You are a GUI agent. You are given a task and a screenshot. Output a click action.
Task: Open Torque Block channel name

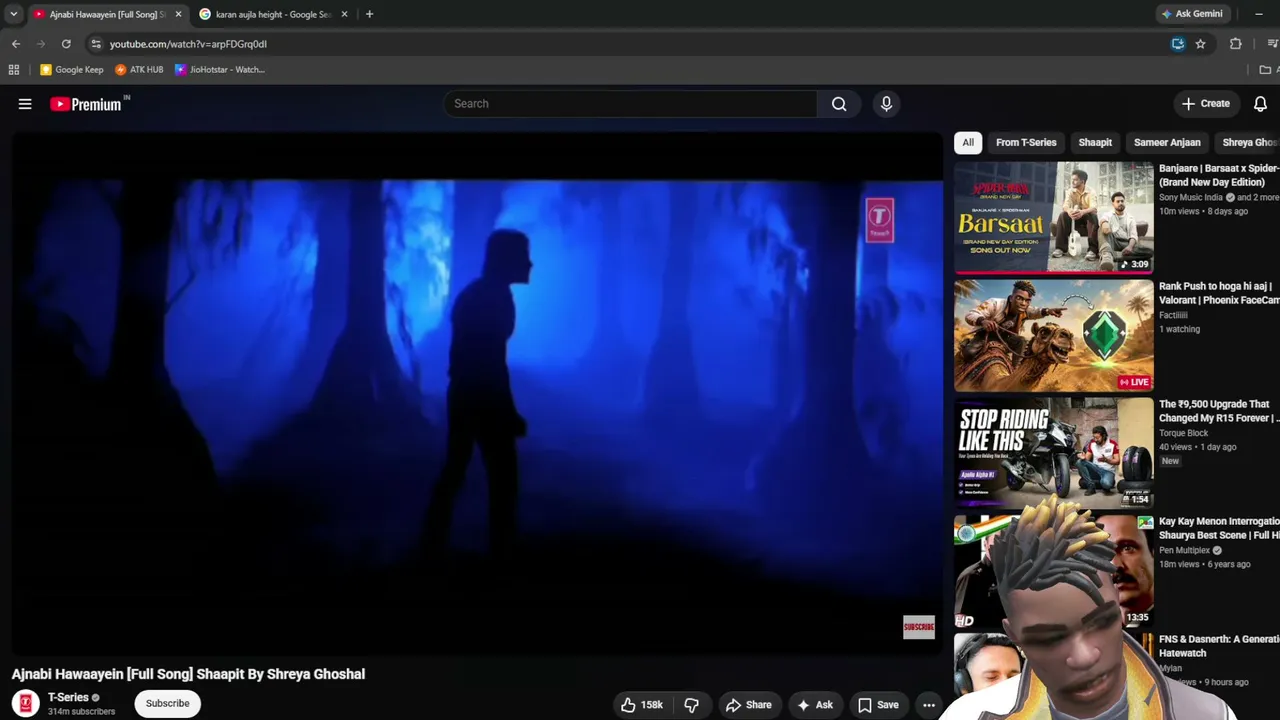coord(1184,434)
